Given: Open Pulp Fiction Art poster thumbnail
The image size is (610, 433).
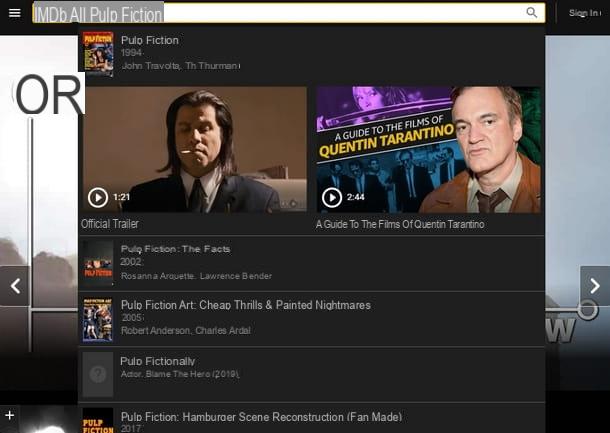Looking at the screenshot, I should click(x=98, y=320).
